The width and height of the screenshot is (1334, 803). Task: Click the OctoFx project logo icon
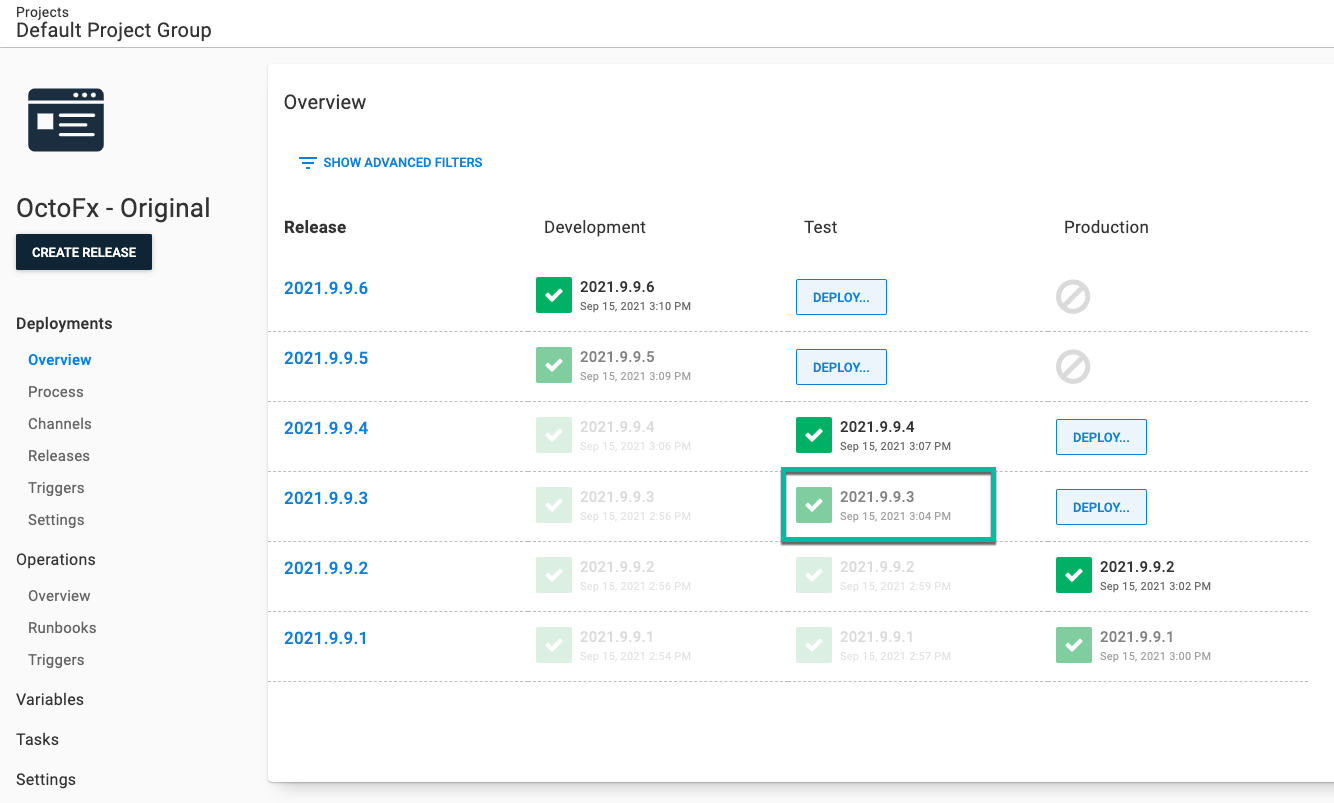[65, 119]
